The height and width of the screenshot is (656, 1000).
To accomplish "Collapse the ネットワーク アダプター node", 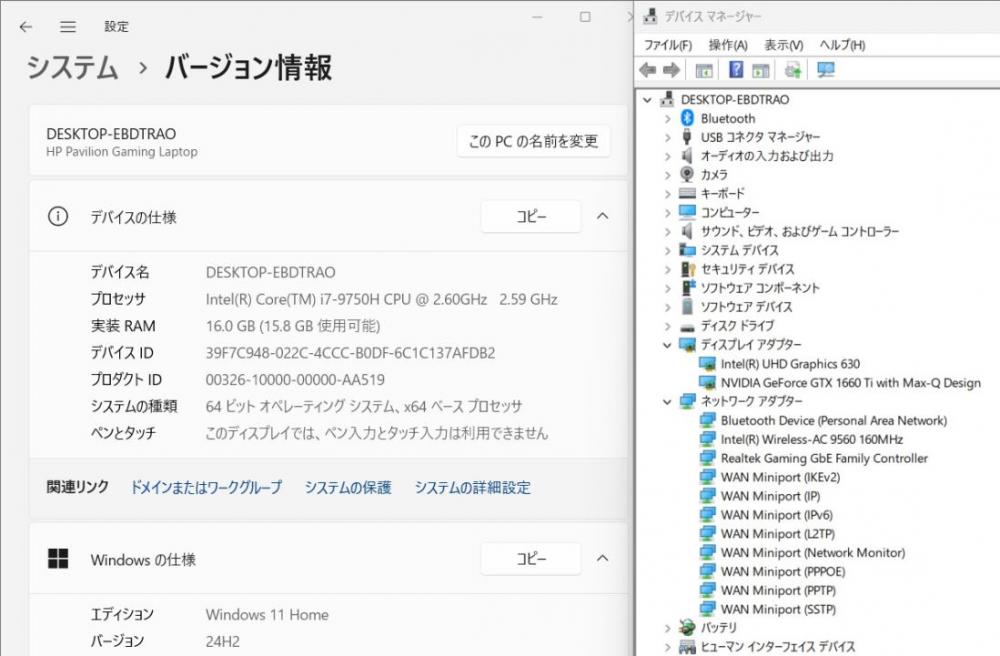I will coord(668,402).
